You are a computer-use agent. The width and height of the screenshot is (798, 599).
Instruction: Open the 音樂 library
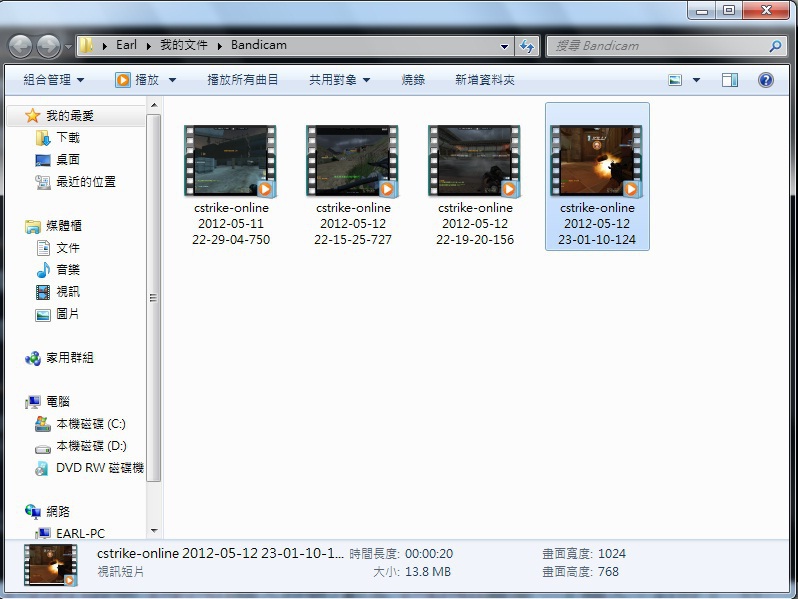68,270
